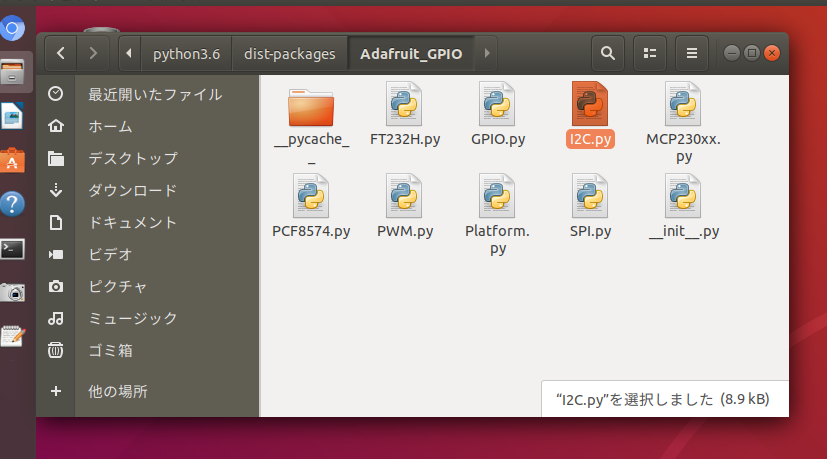The height and width of the screenshot is (459, 827).
Task: Click the video camera icon in sidebar
Action: [55, 255]
